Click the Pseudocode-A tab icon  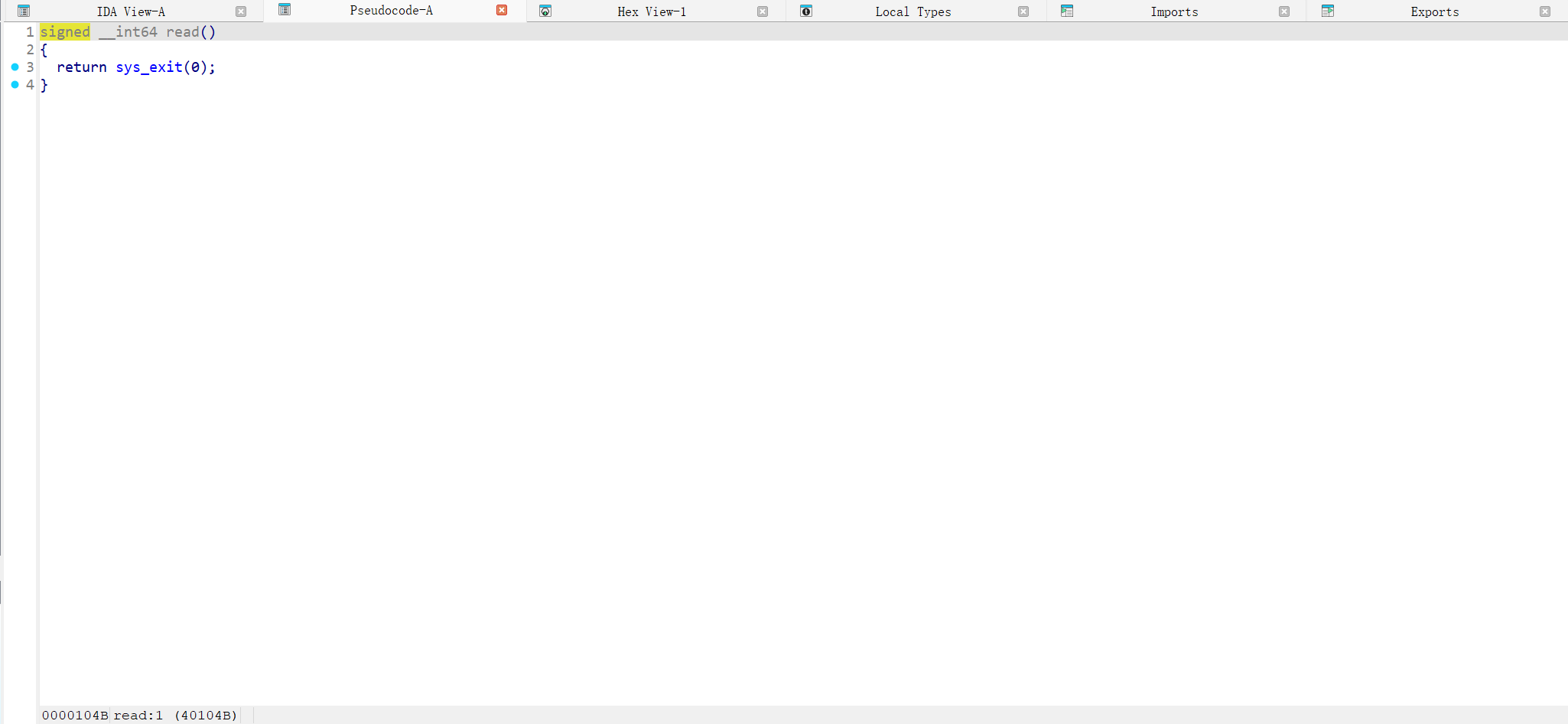(x=285, y=9)
